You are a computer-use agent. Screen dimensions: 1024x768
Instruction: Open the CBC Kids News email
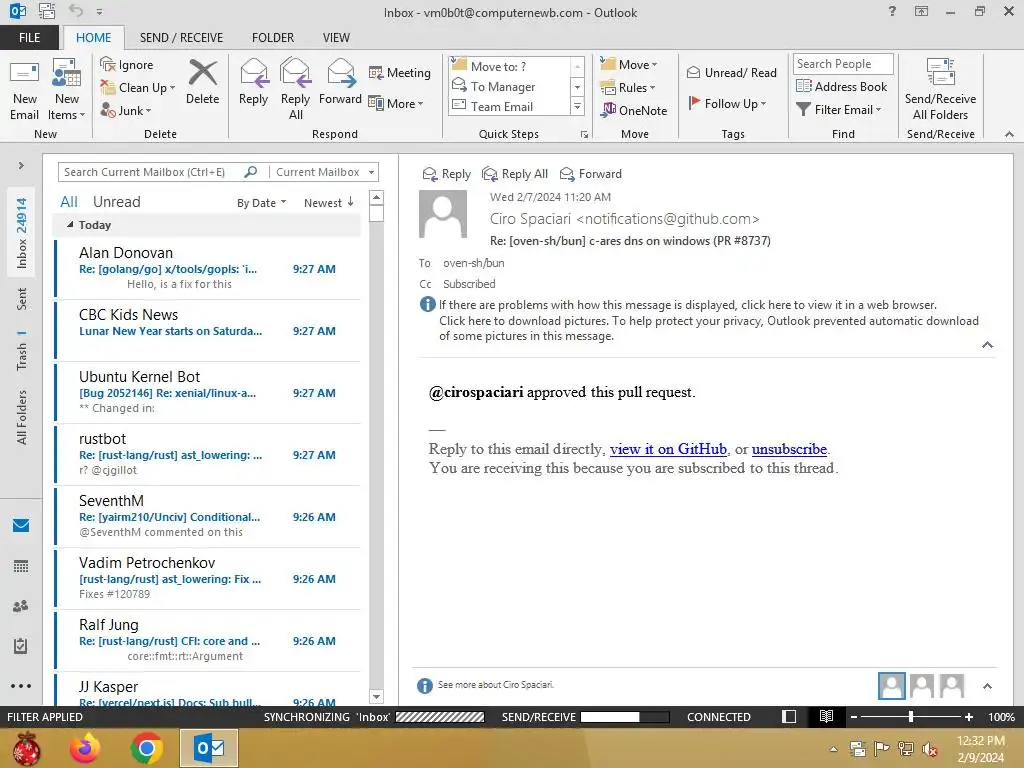point(208,330)
